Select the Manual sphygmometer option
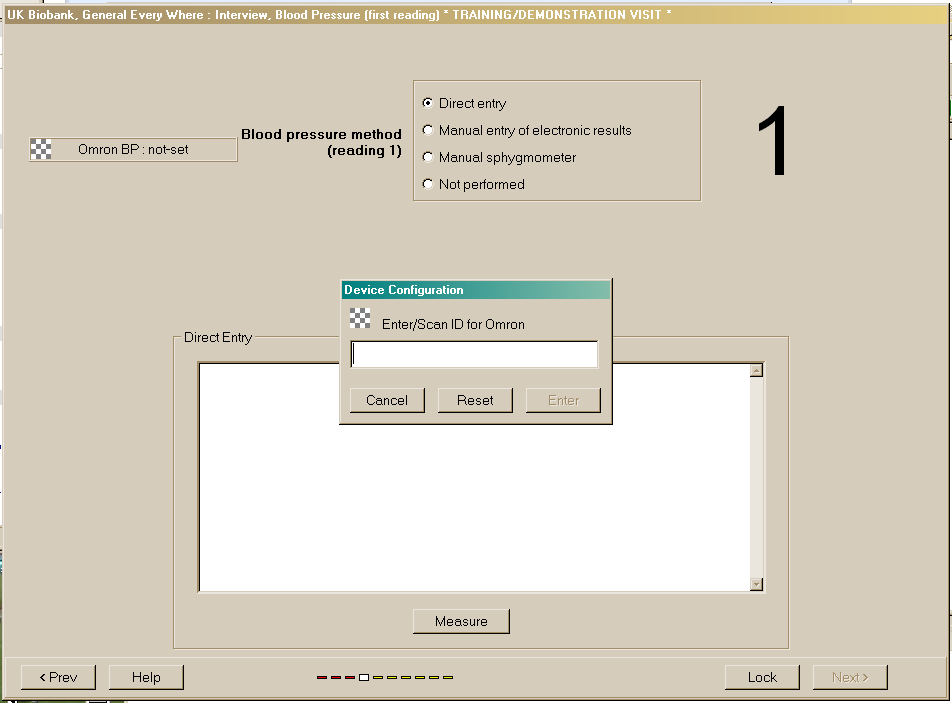This screenshot has height=703, width=952. (428, 157)
